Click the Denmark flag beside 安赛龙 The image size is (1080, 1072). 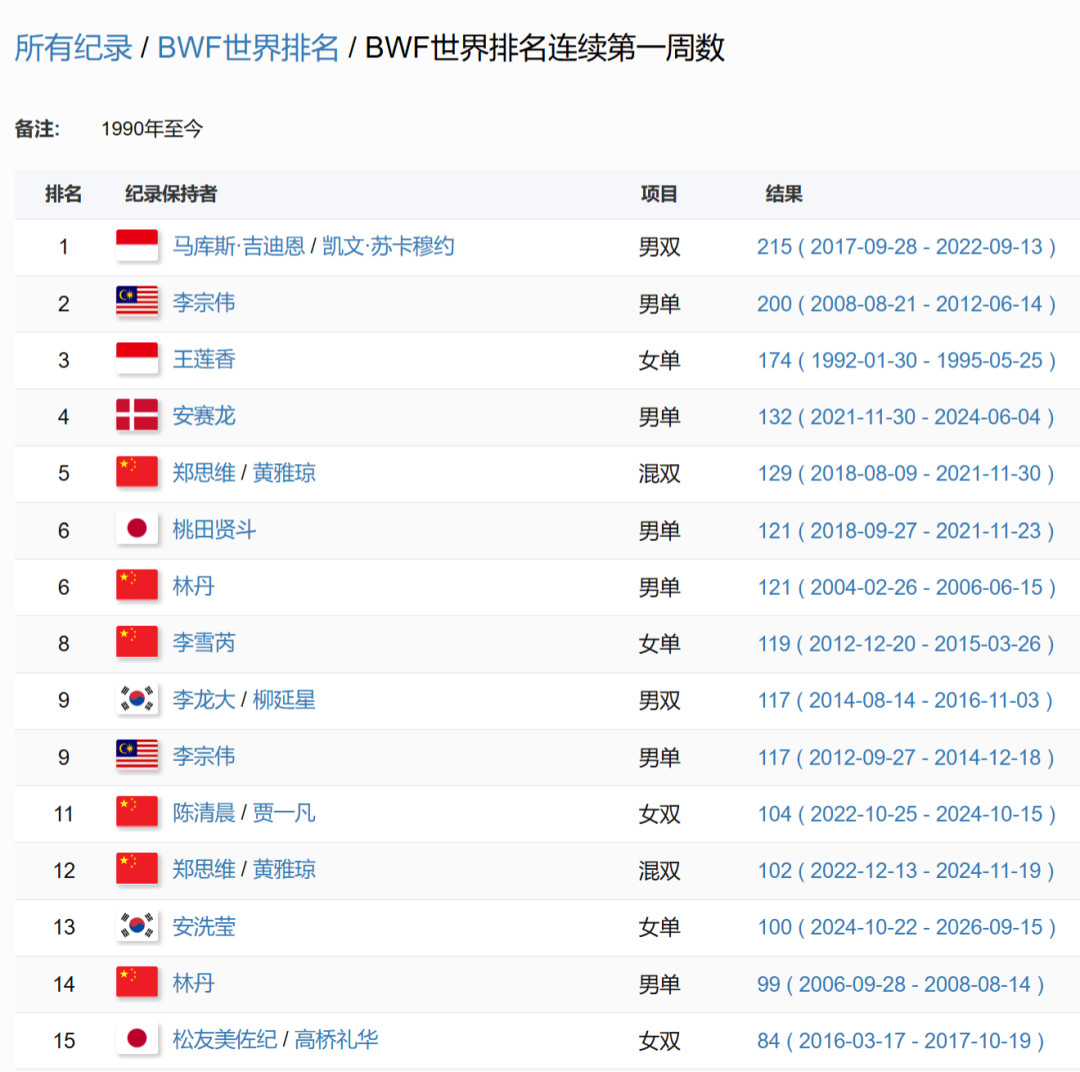click(x=137, y=416)
